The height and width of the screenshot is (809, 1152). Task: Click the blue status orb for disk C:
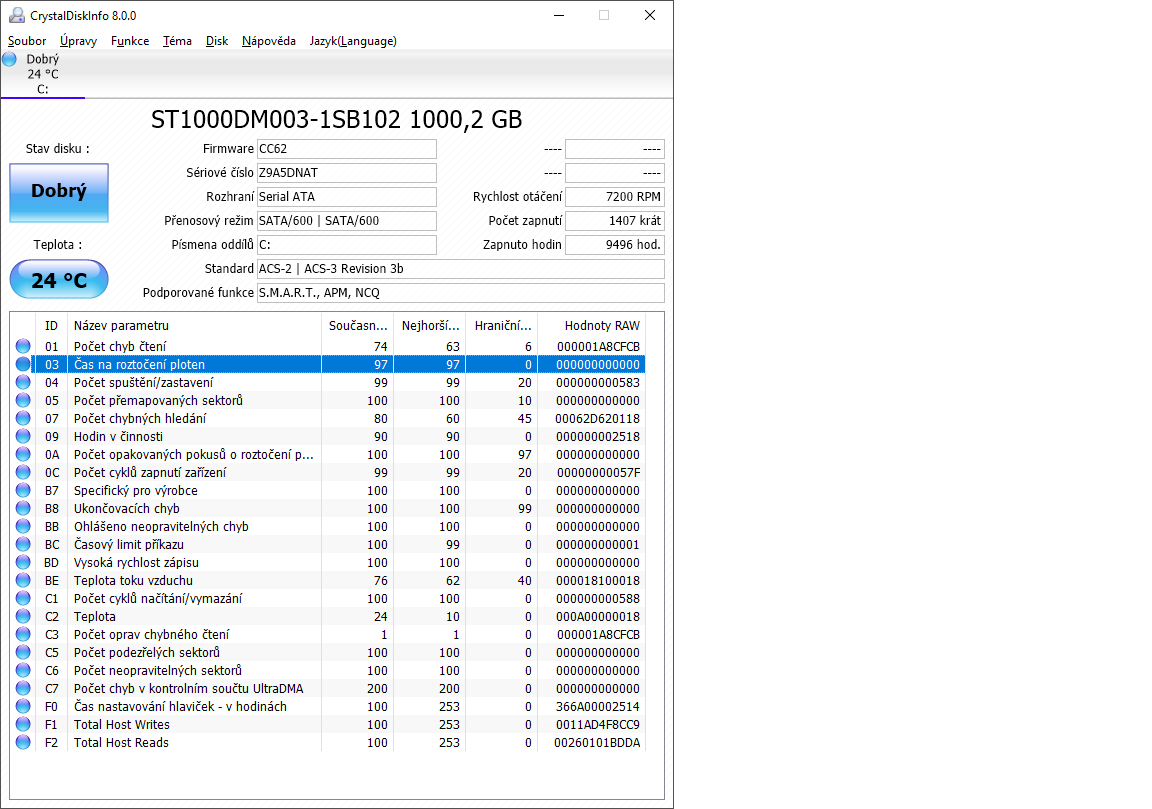(9, 59)
